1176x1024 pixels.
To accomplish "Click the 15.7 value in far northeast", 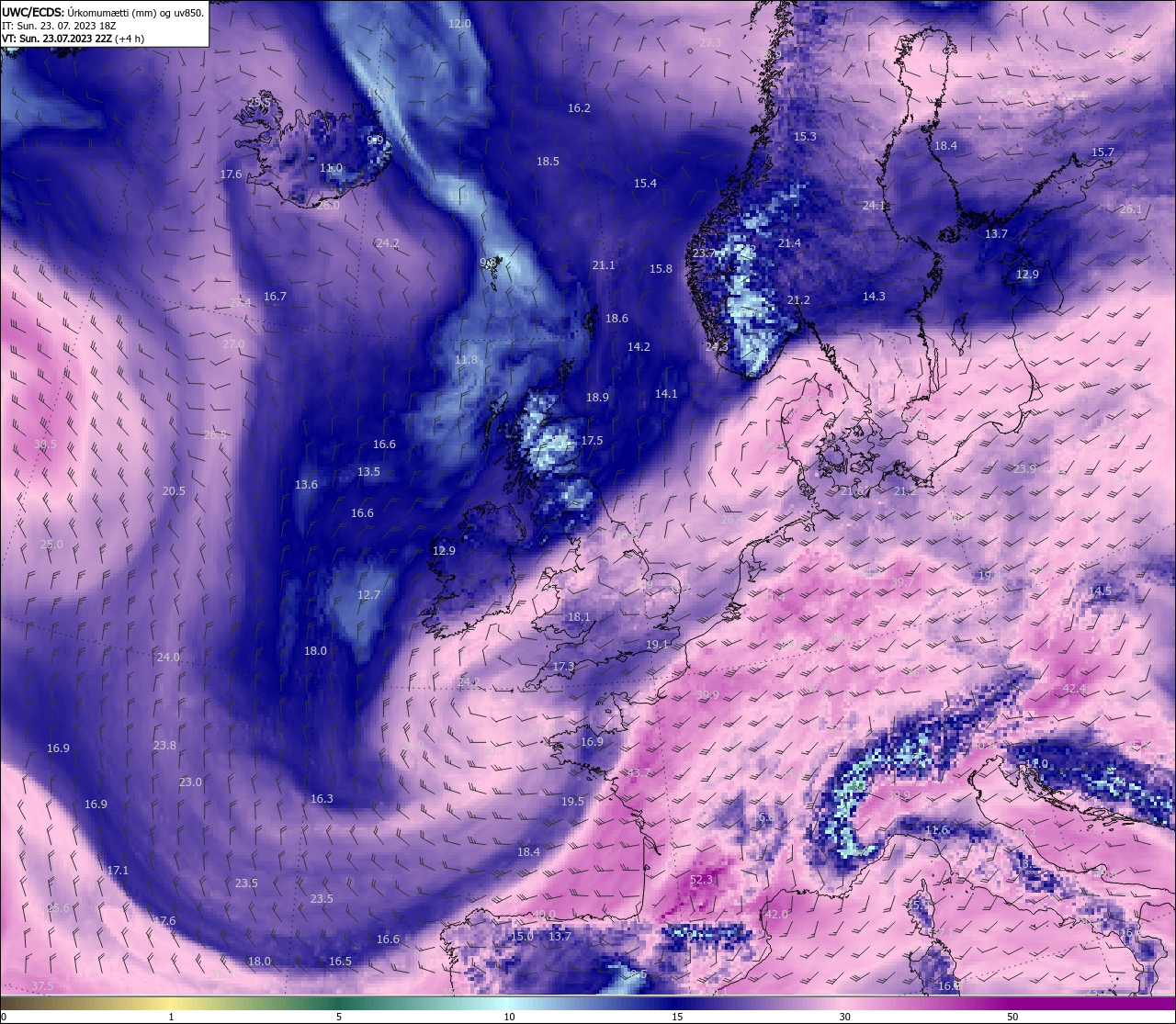I will click(1102, 152).
